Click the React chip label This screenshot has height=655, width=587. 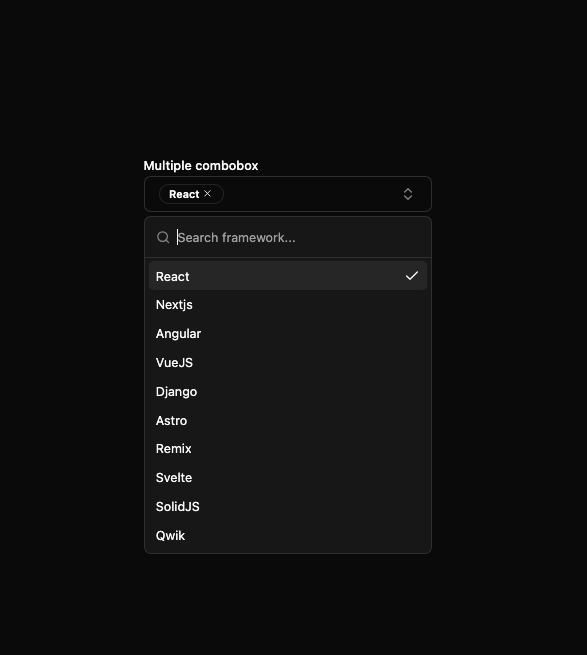pyautogui.click(x=184, y=194)
